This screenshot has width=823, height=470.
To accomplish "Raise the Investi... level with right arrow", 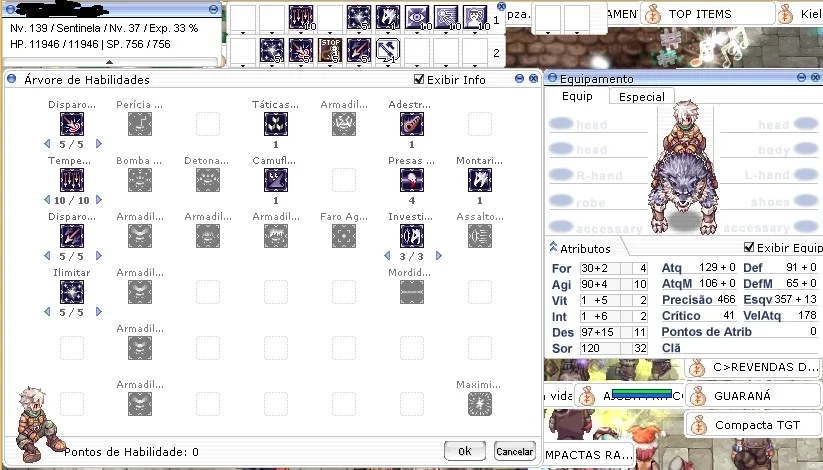I will pyautogui.click(x=439, y=256).
